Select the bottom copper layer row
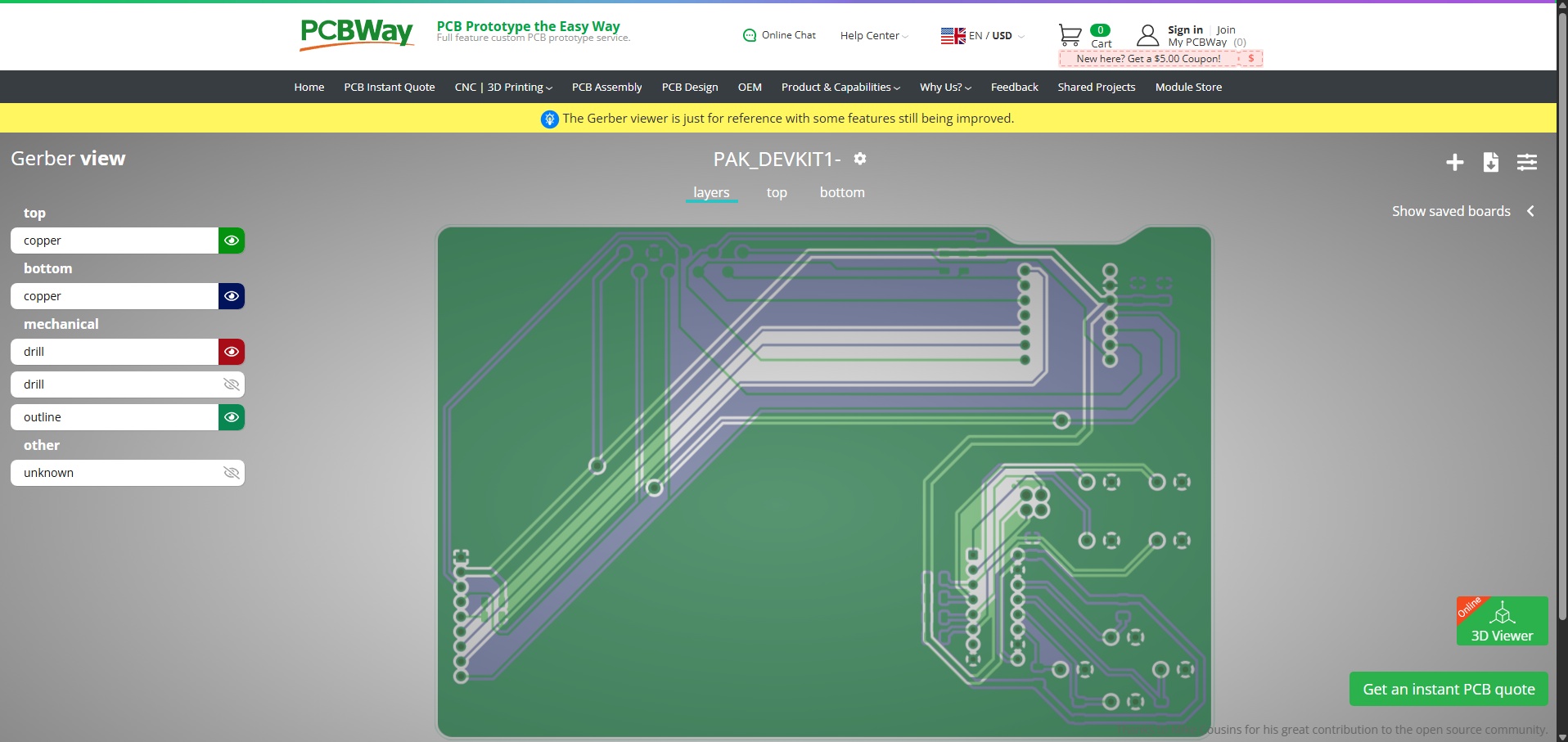Screen dimensions: 1568x742 pyautogui.click(x=115, y=296)
